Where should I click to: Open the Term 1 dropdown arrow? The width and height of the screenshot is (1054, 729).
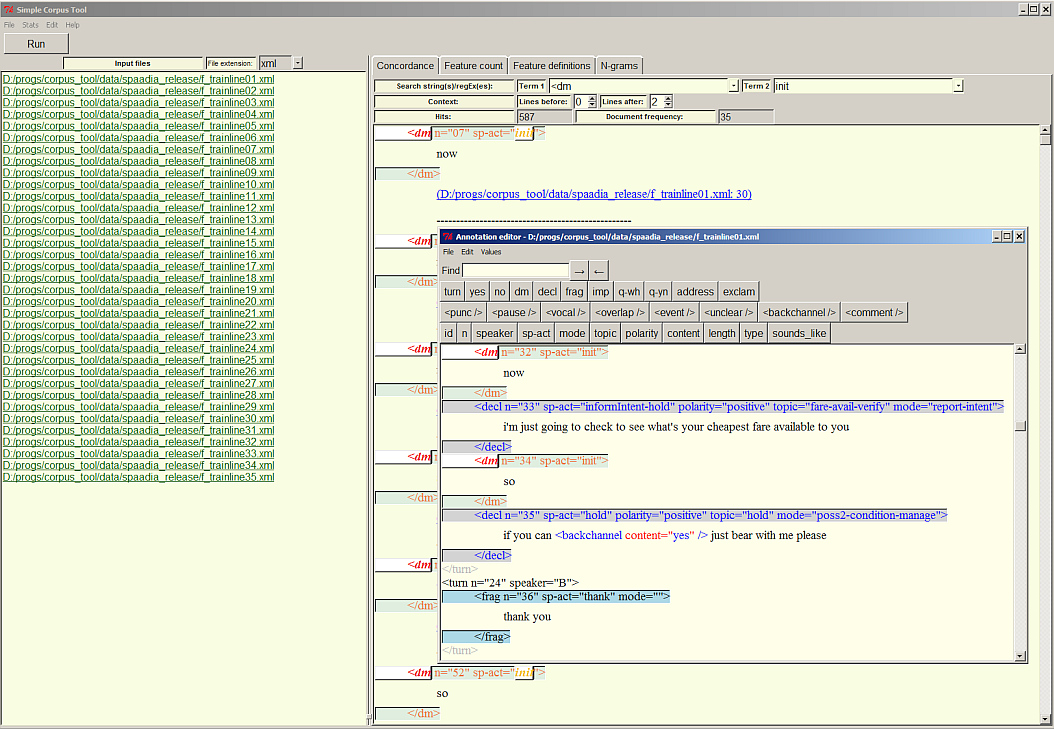click(733, 86)
